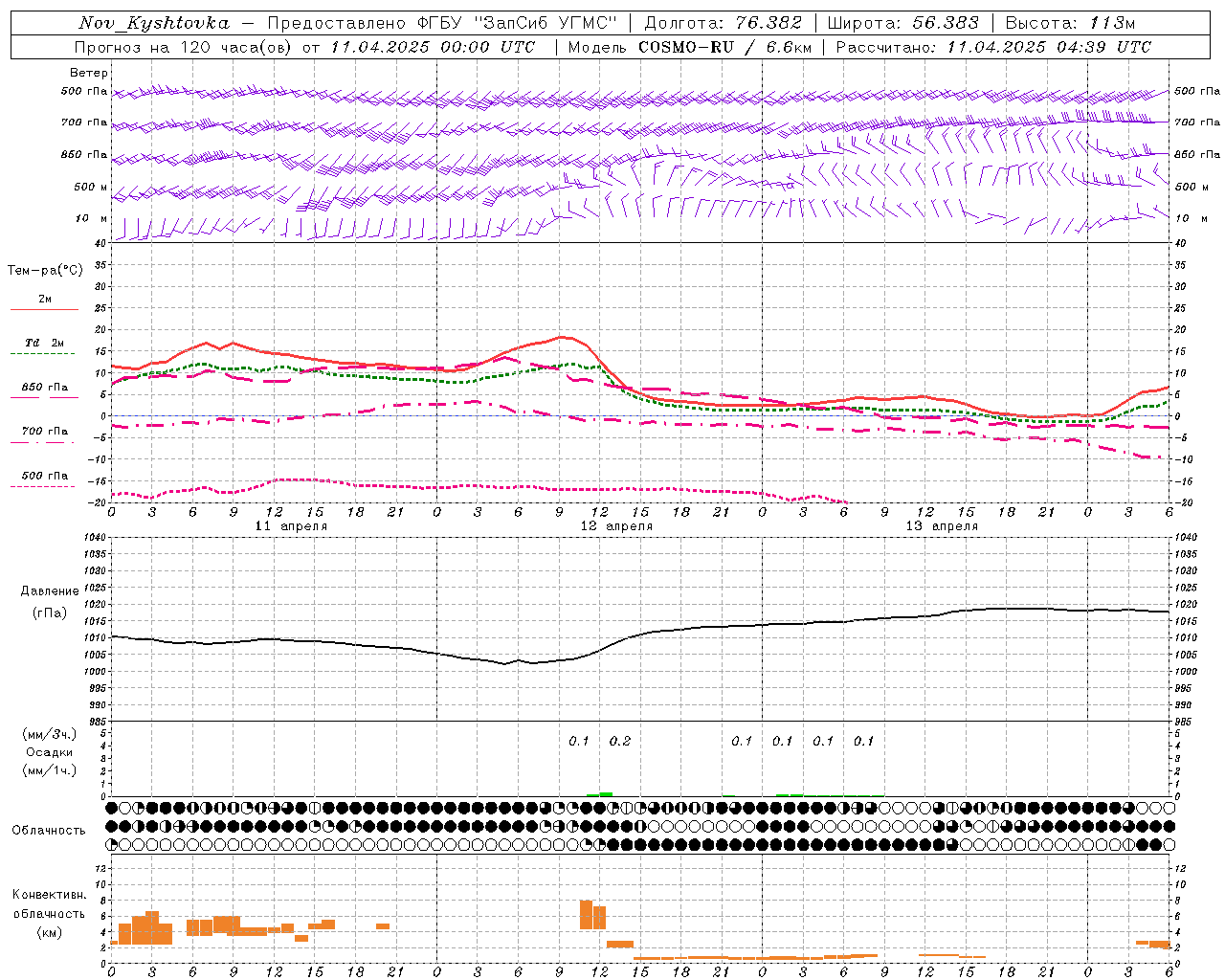Click the 11 апреля date label

pyautogui.click(x=291, y=526)
